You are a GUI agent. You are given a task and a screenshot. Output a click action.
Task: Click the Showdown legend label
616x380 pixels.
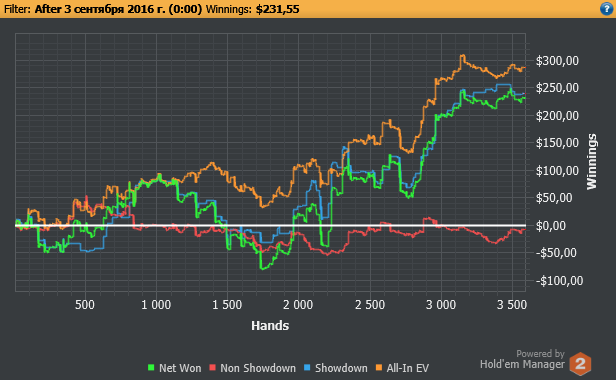341,368
